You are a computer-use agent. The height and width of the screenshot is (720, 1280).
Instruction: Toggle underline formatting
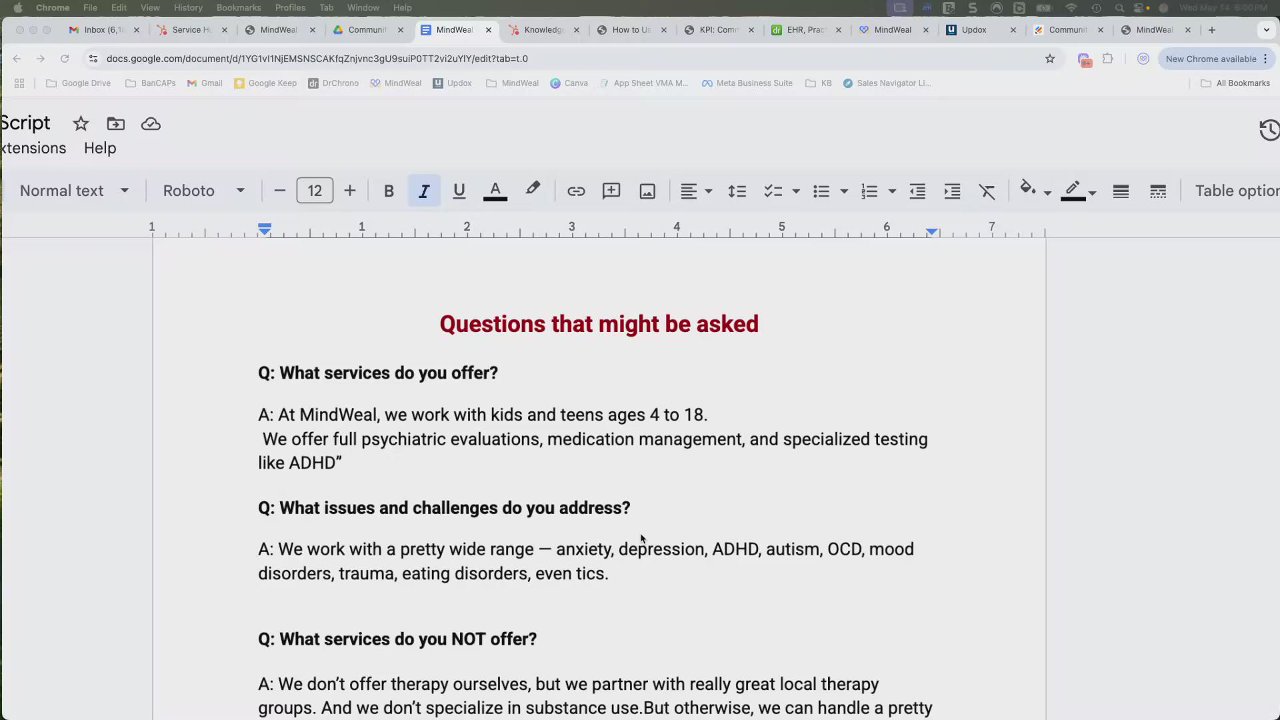tap(459, 191)
